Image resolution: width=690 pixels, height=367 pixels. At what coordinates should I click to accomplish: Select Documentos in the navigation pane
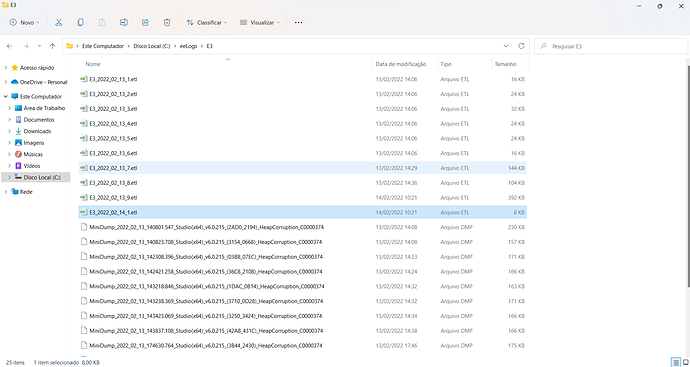pyautogui.click(x=39, y=120)
